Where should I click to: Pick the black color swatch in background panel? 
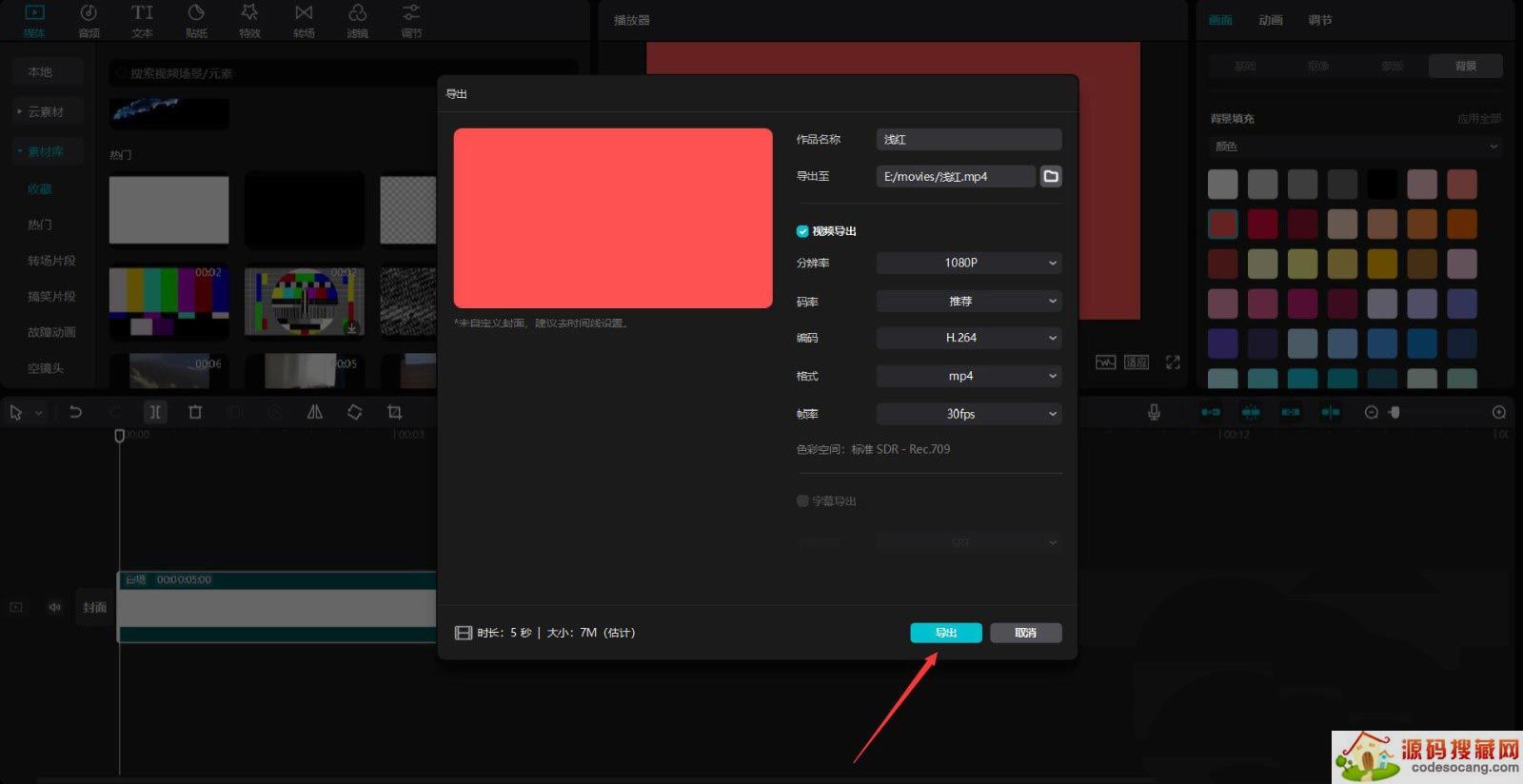(1382, 184)
